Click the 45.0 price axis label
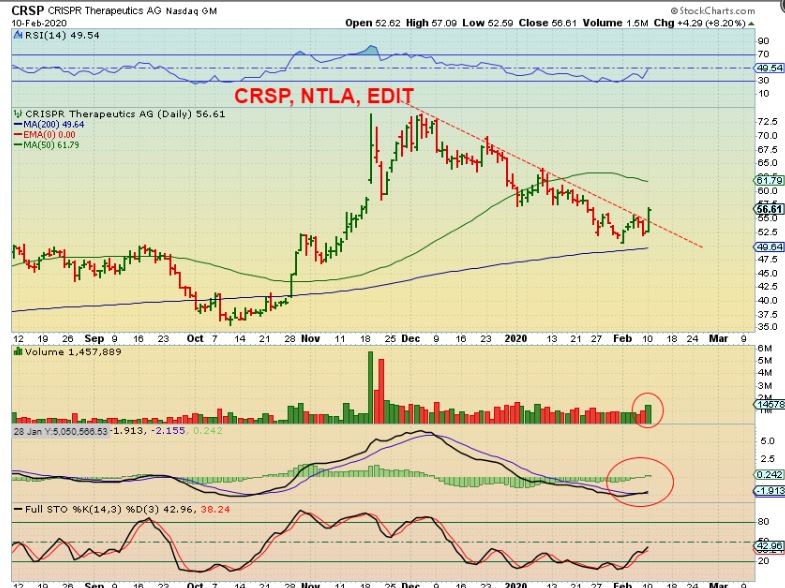Image resolution: width=785 pixels, height=588 pixels. 768,273
